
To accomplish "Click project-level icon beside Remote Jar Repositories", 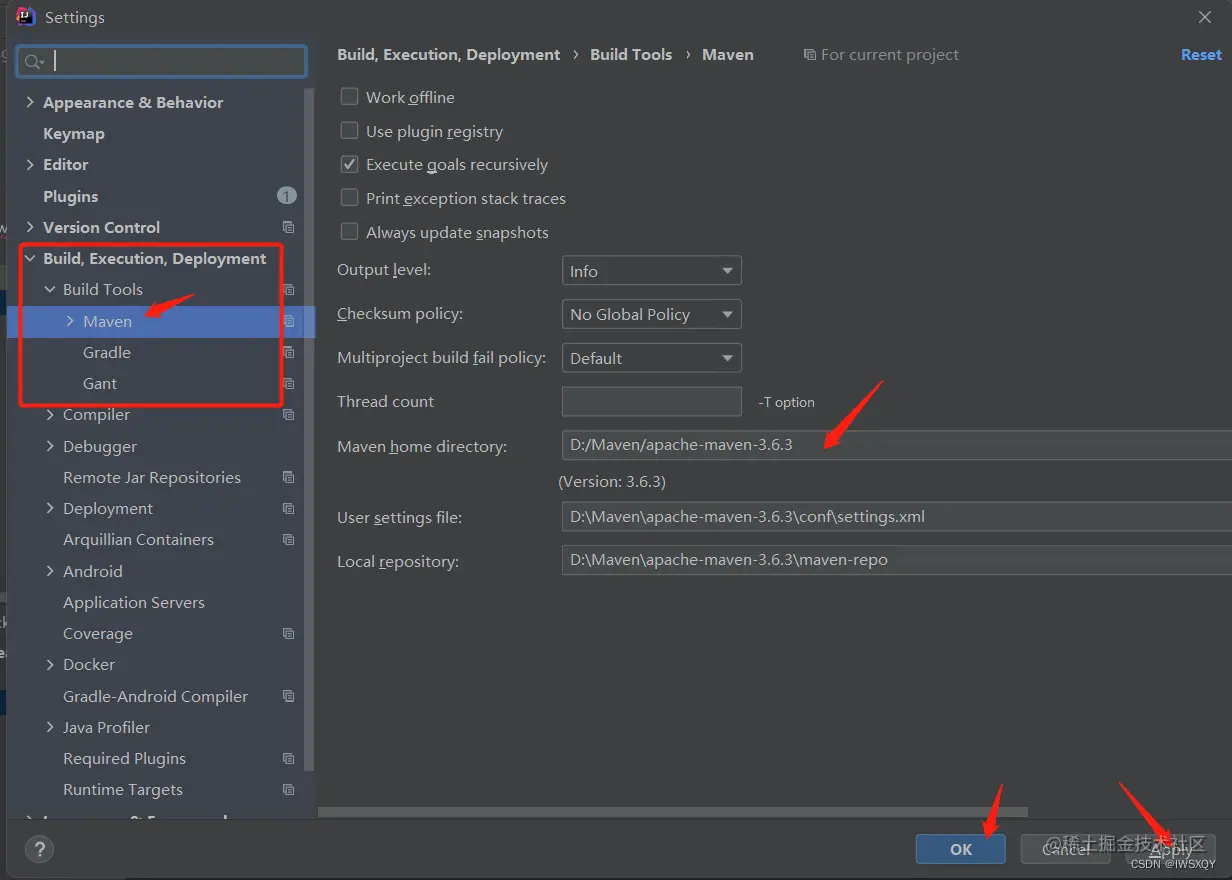I will click(x=289, y=477).
